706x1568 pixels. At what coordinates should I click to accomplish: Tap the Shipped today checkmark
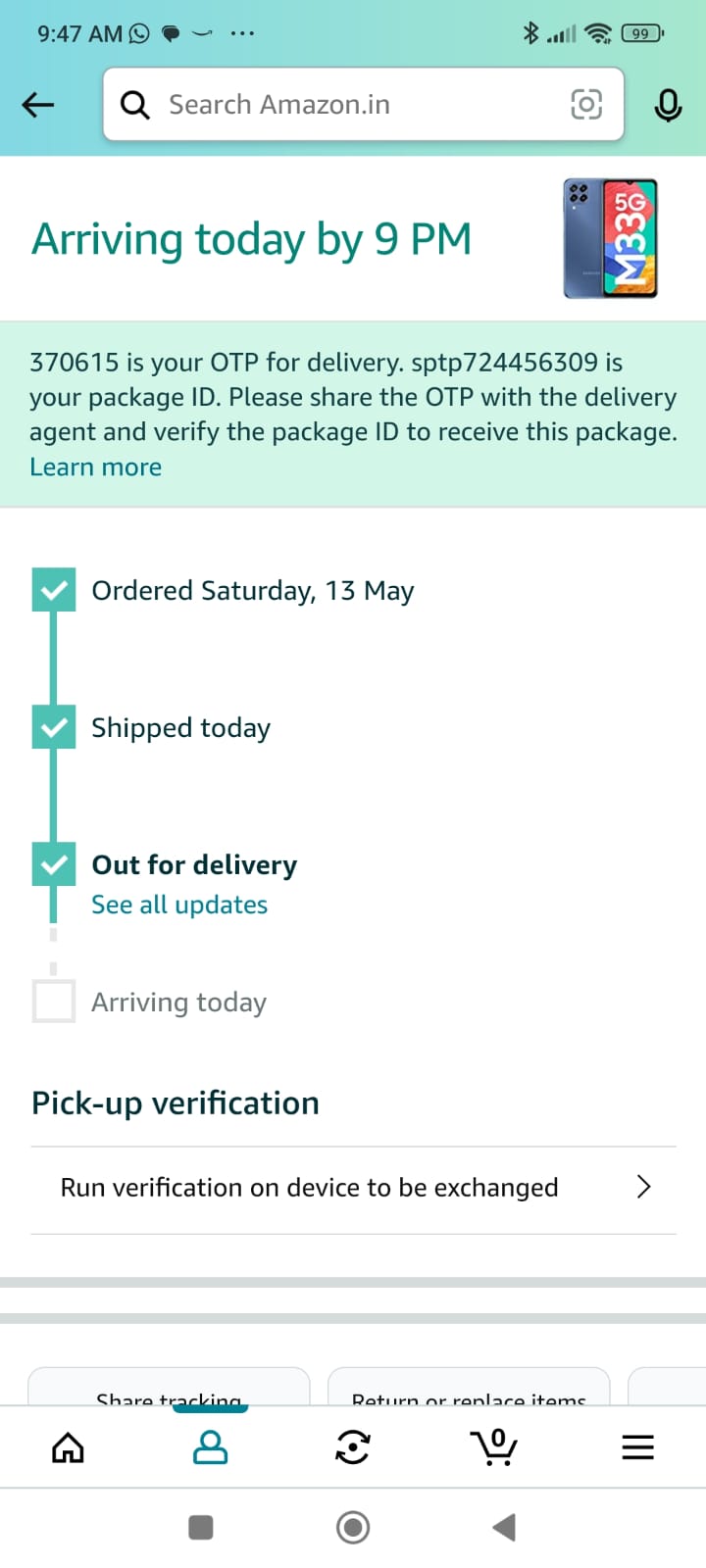pyautogui.click(x=54, y=727)
